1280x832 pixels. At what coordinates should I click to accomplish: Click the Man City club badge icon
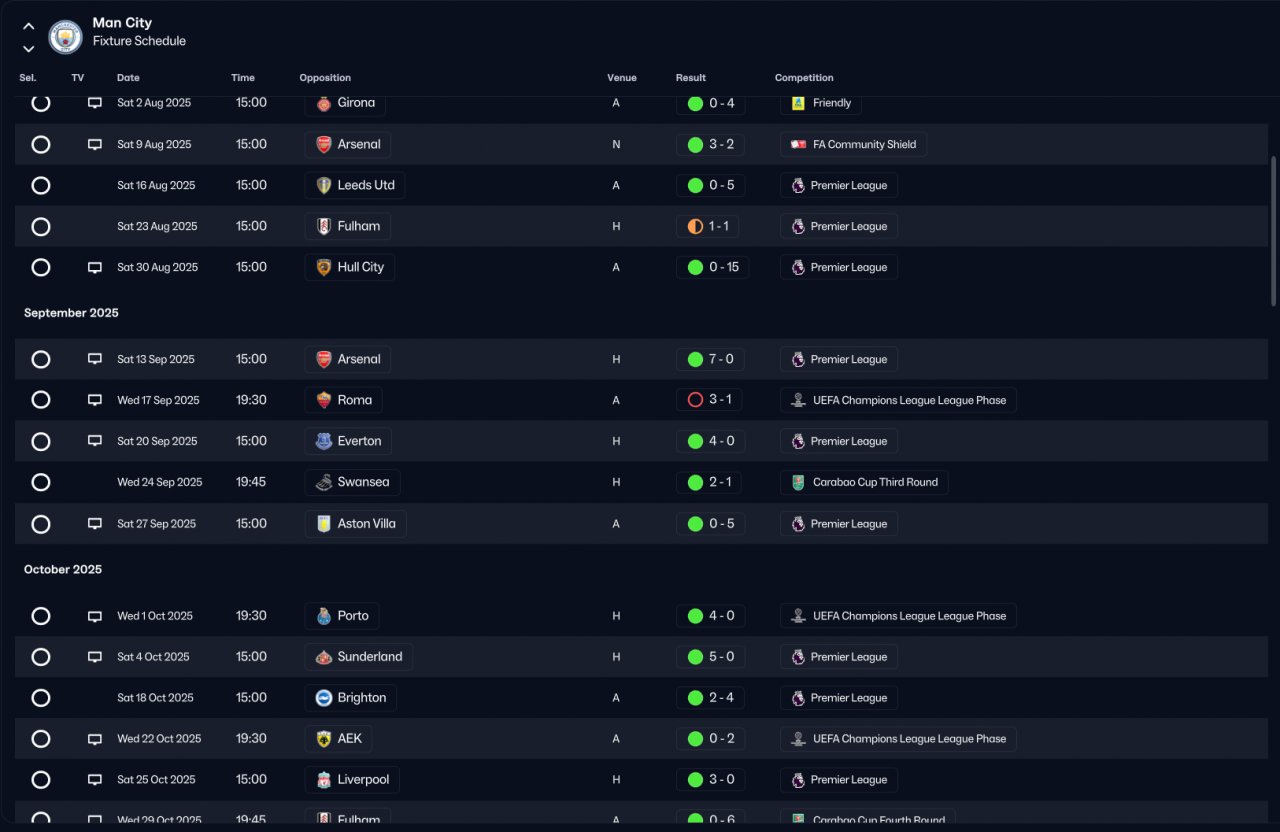[65, 37]
